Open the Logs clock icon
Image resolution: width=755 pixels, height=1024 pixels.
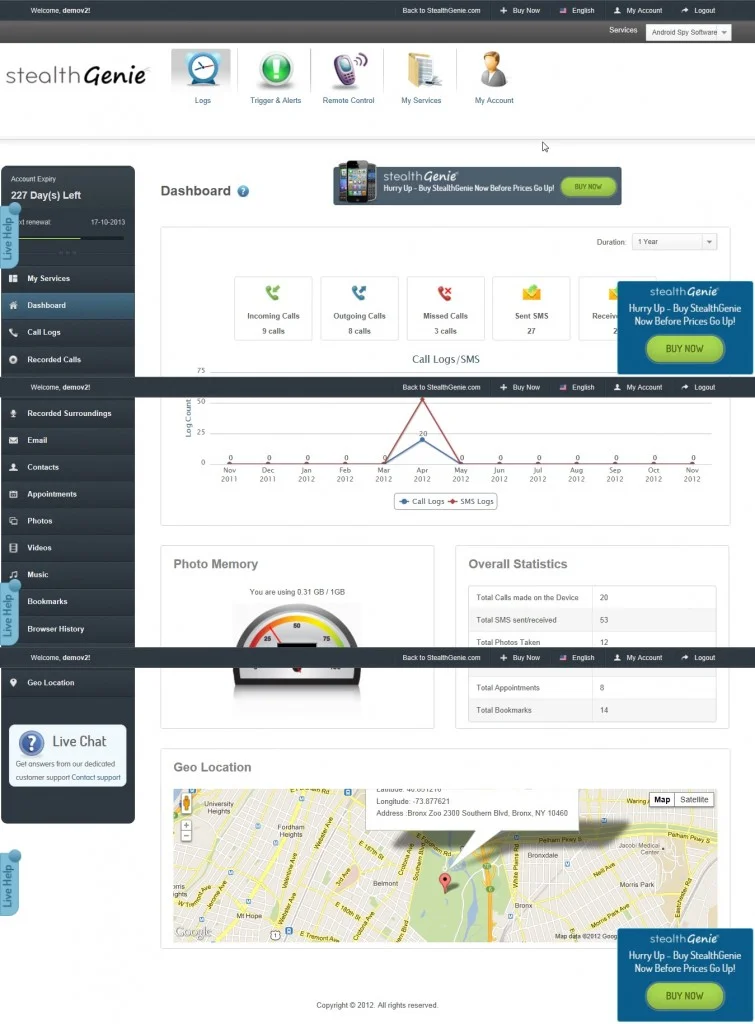(202, 70)
